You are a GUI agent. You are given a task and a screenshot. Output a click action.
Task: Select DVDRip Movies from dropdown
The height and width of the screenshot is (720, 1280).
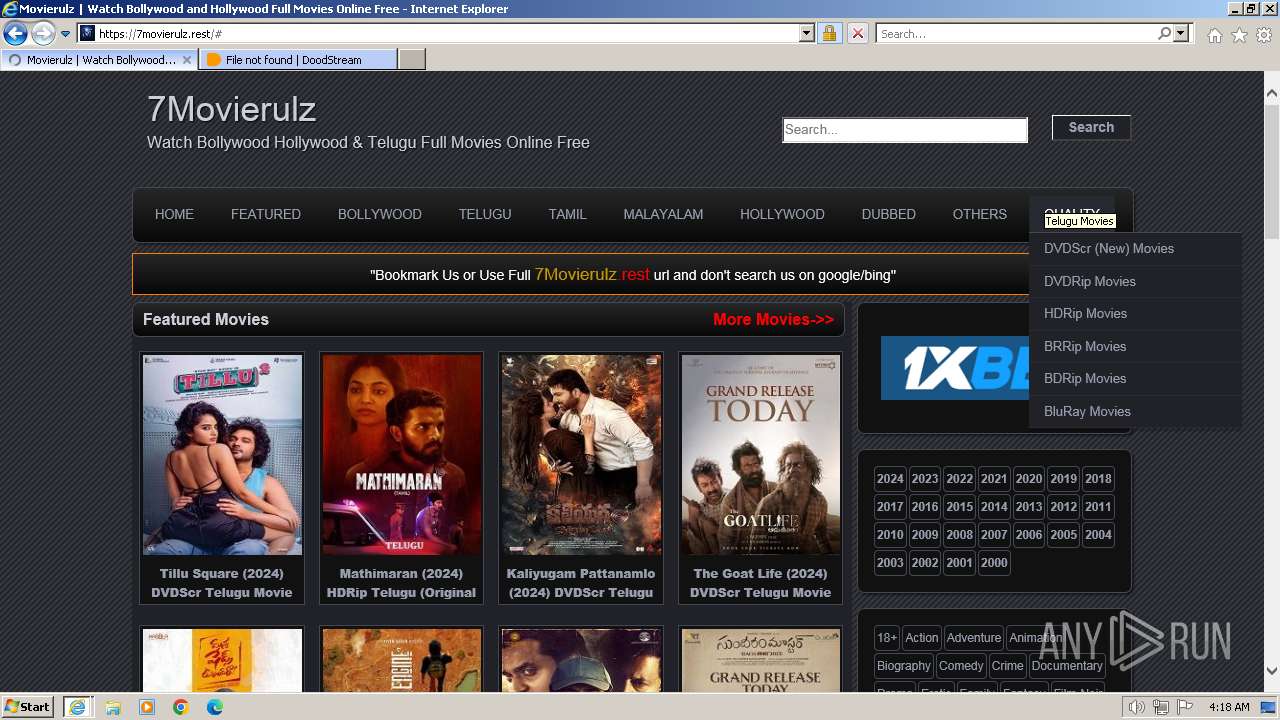[x=1135, y=281]
